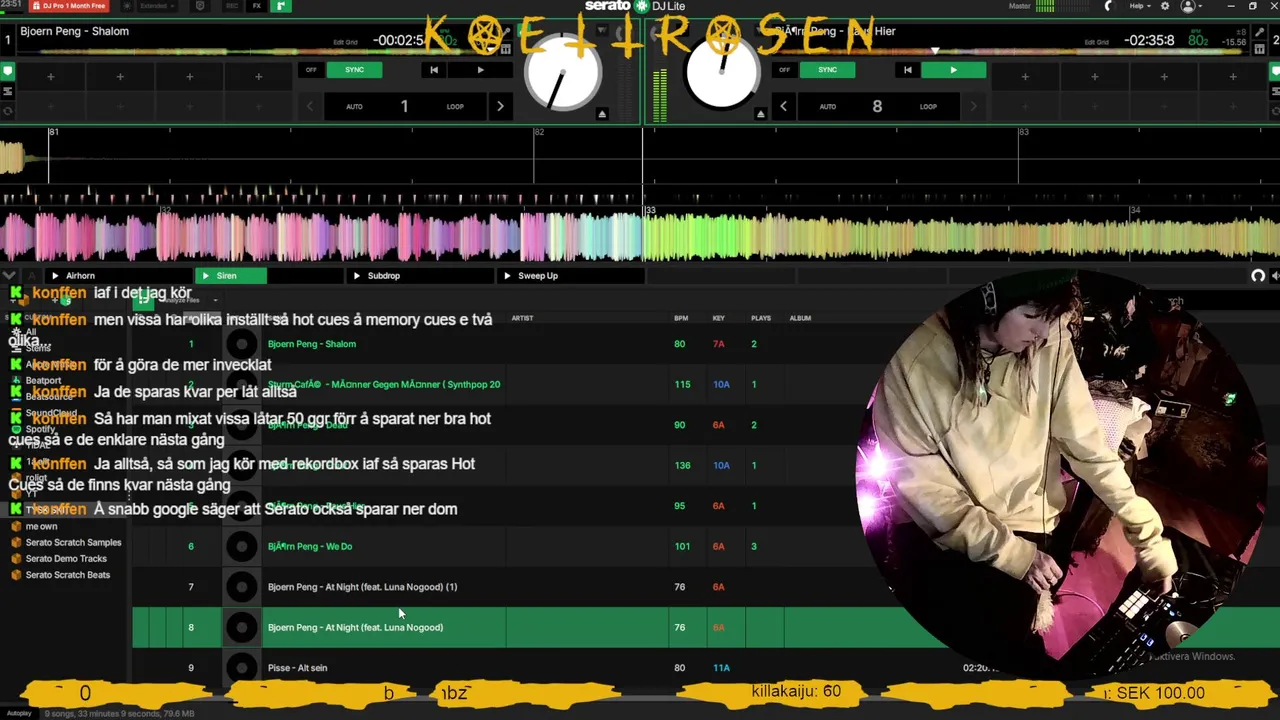Jump to previous track on right deck
1280x720 pixels.
pyautogui.click(x=907, y=70)
